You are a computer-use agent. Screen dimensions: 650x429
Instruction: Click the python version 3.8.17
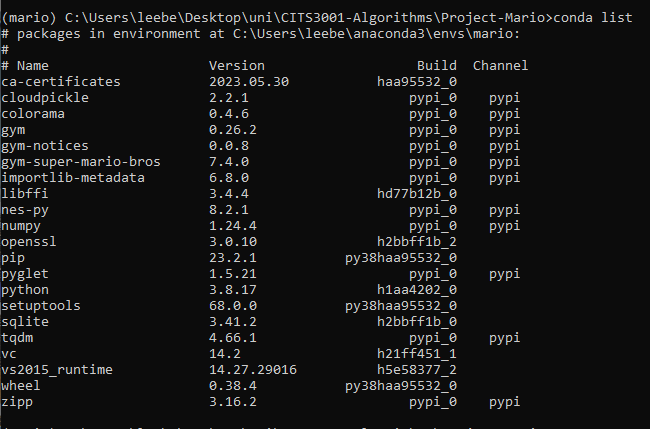pyautogui.click(x=233, y=290)
